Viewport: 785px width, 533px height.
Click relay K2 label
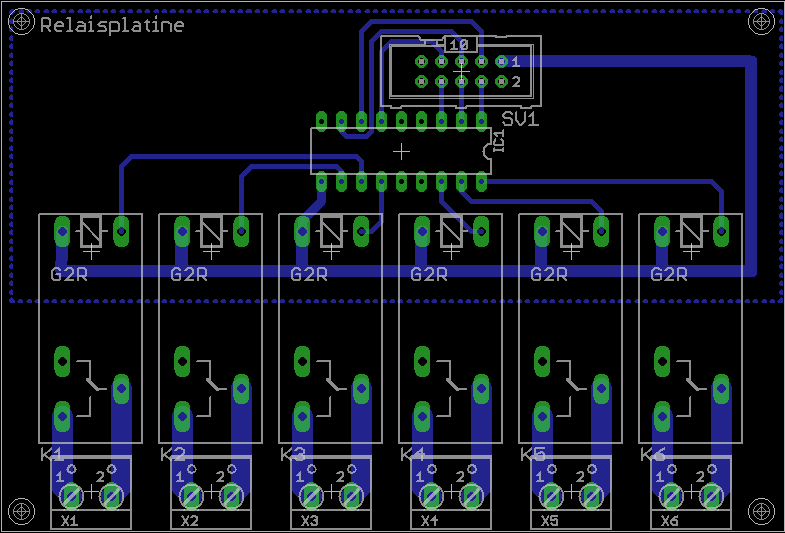172,454
